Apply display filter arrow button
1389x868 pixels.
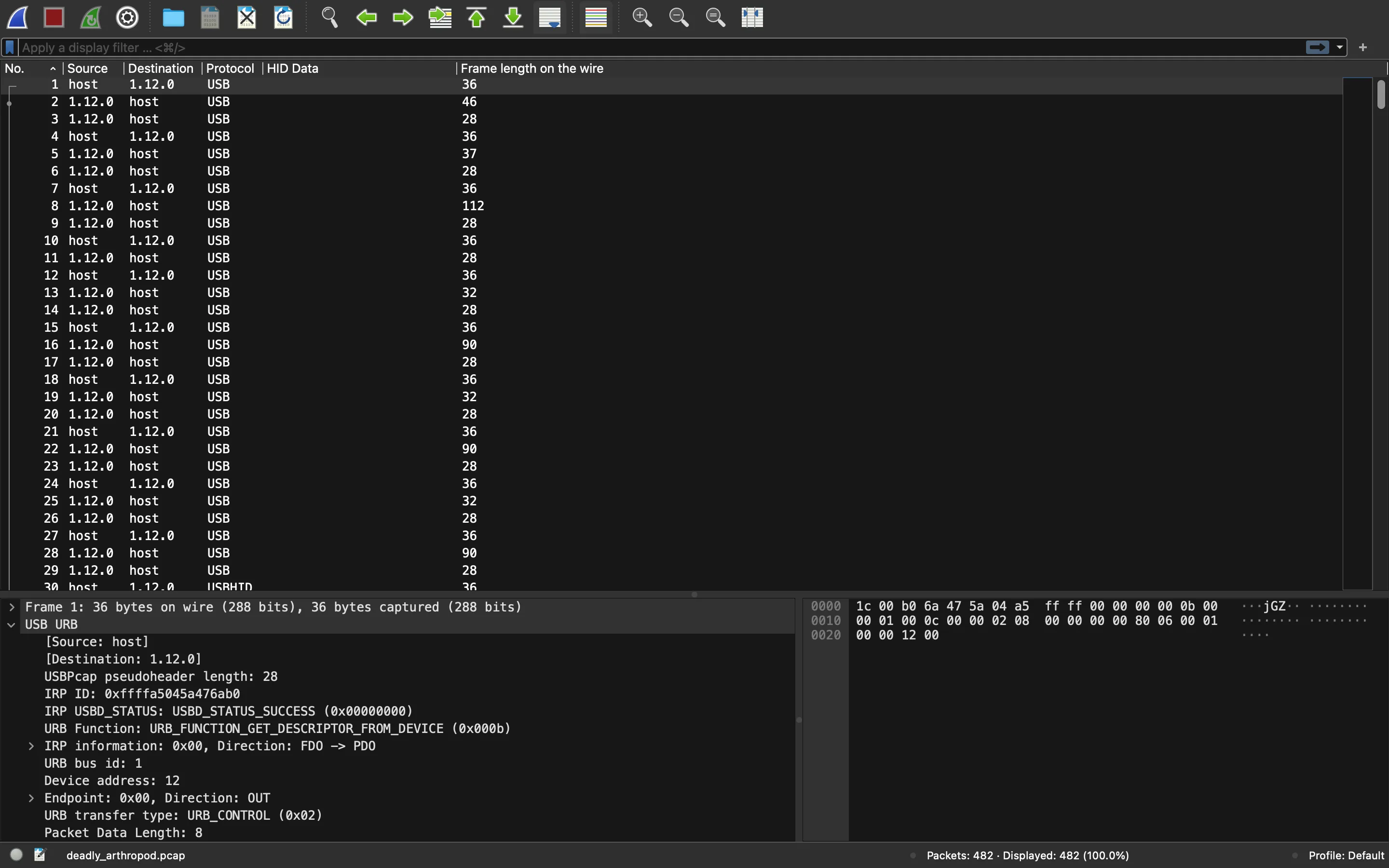[1317, 48]
